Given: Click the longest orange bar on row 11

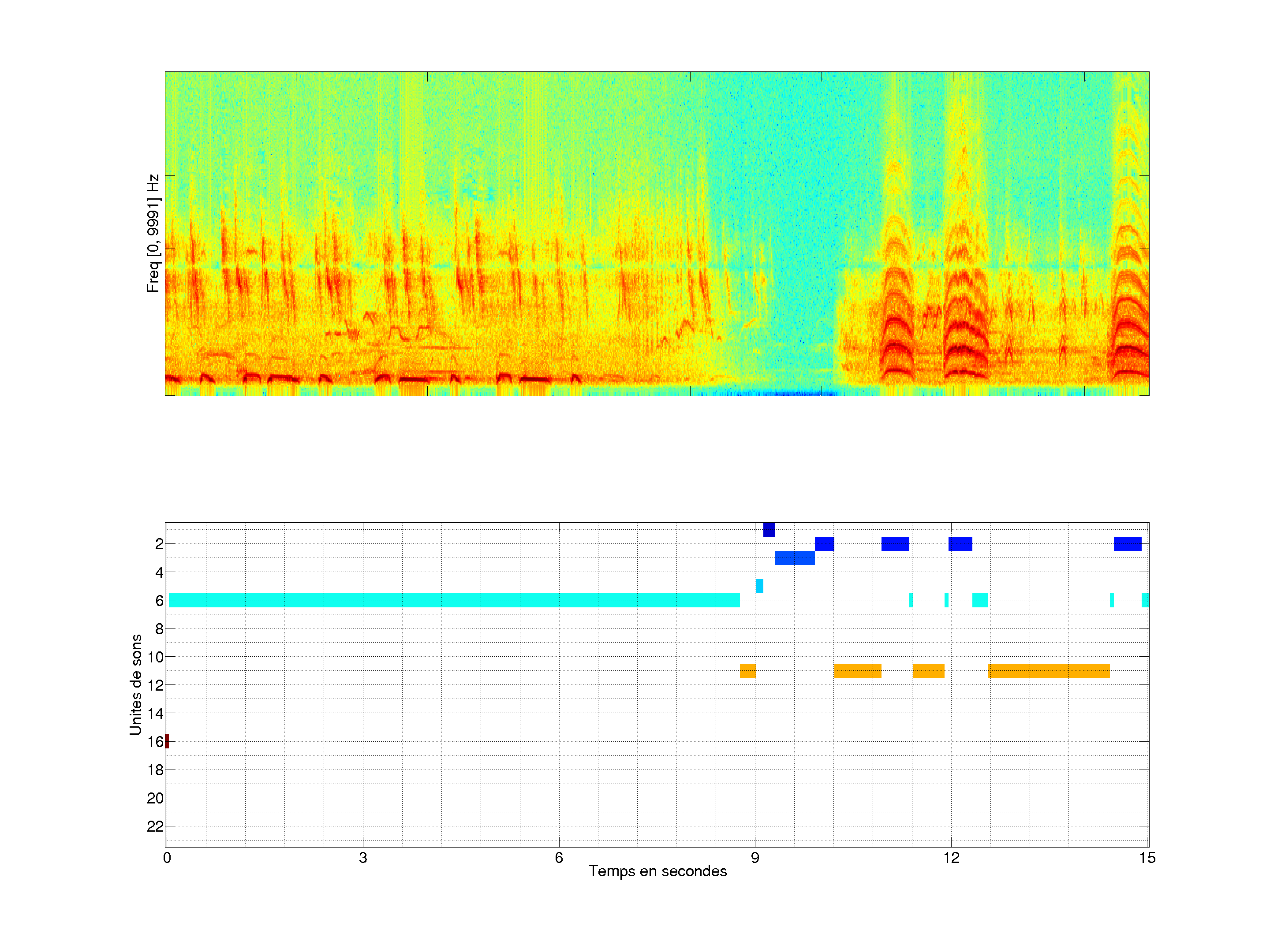Looking at the screenshot, I should click(x=1048, y=671).
